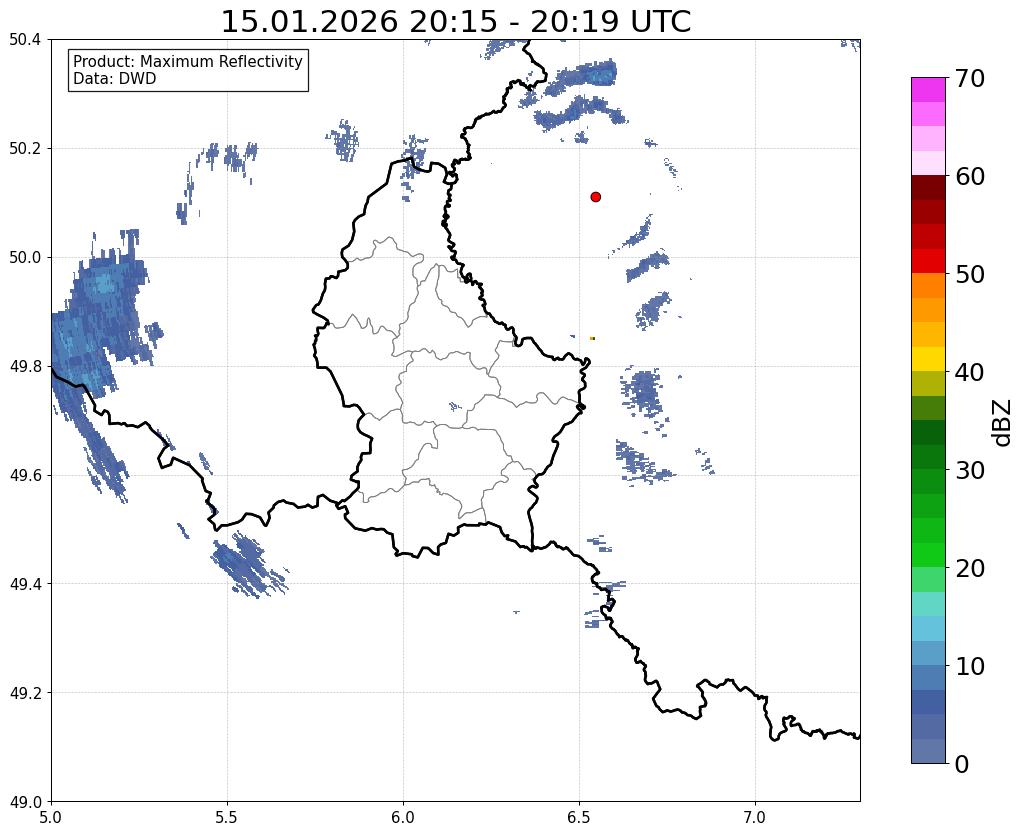Click the '49.4' latitude axis label
The height and width of the screenshot is (834, 1023).
(25, 584)
